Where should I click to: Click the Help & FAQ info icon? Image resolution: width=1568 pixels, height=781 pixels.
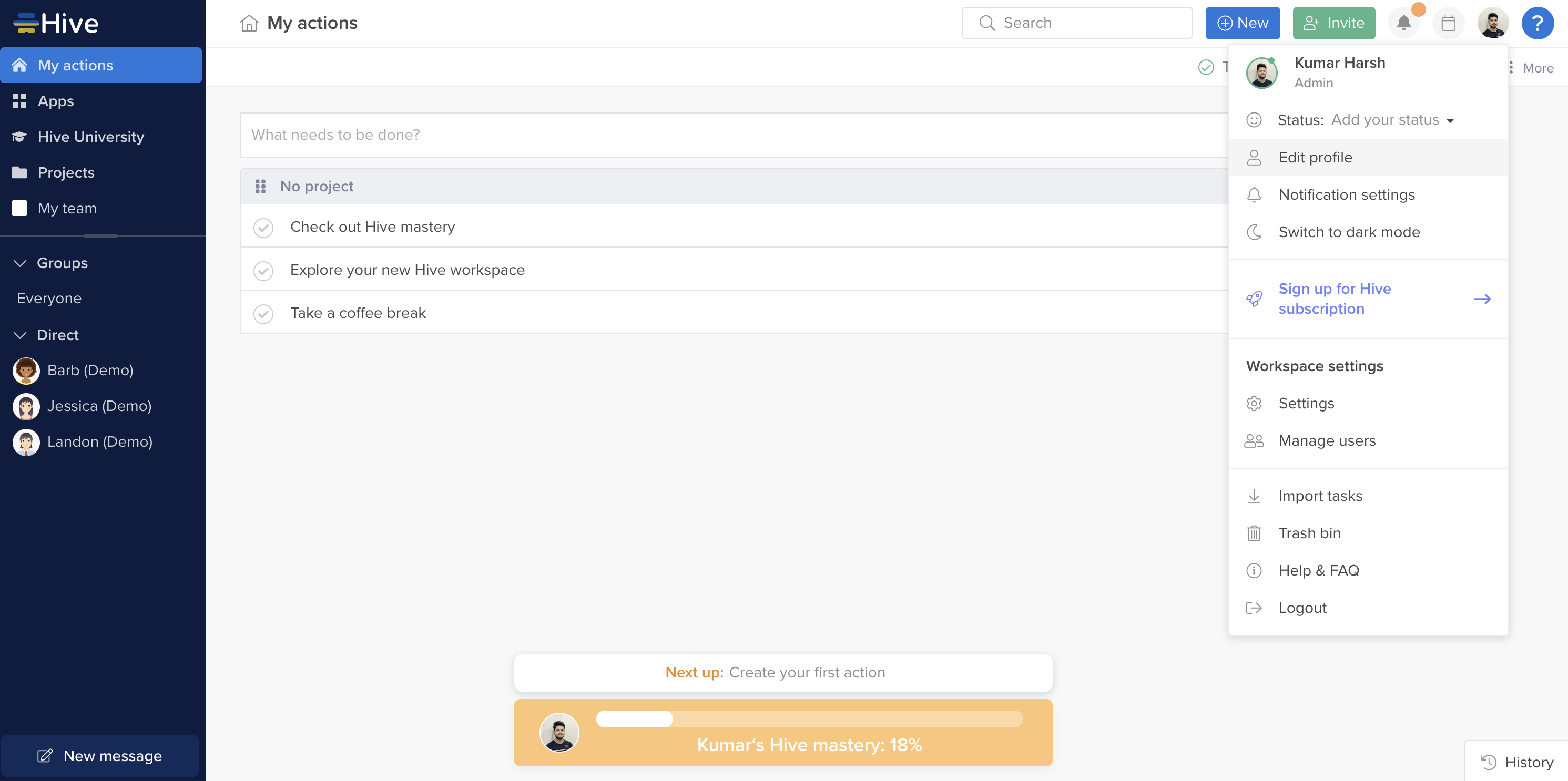coord(1254,571)
